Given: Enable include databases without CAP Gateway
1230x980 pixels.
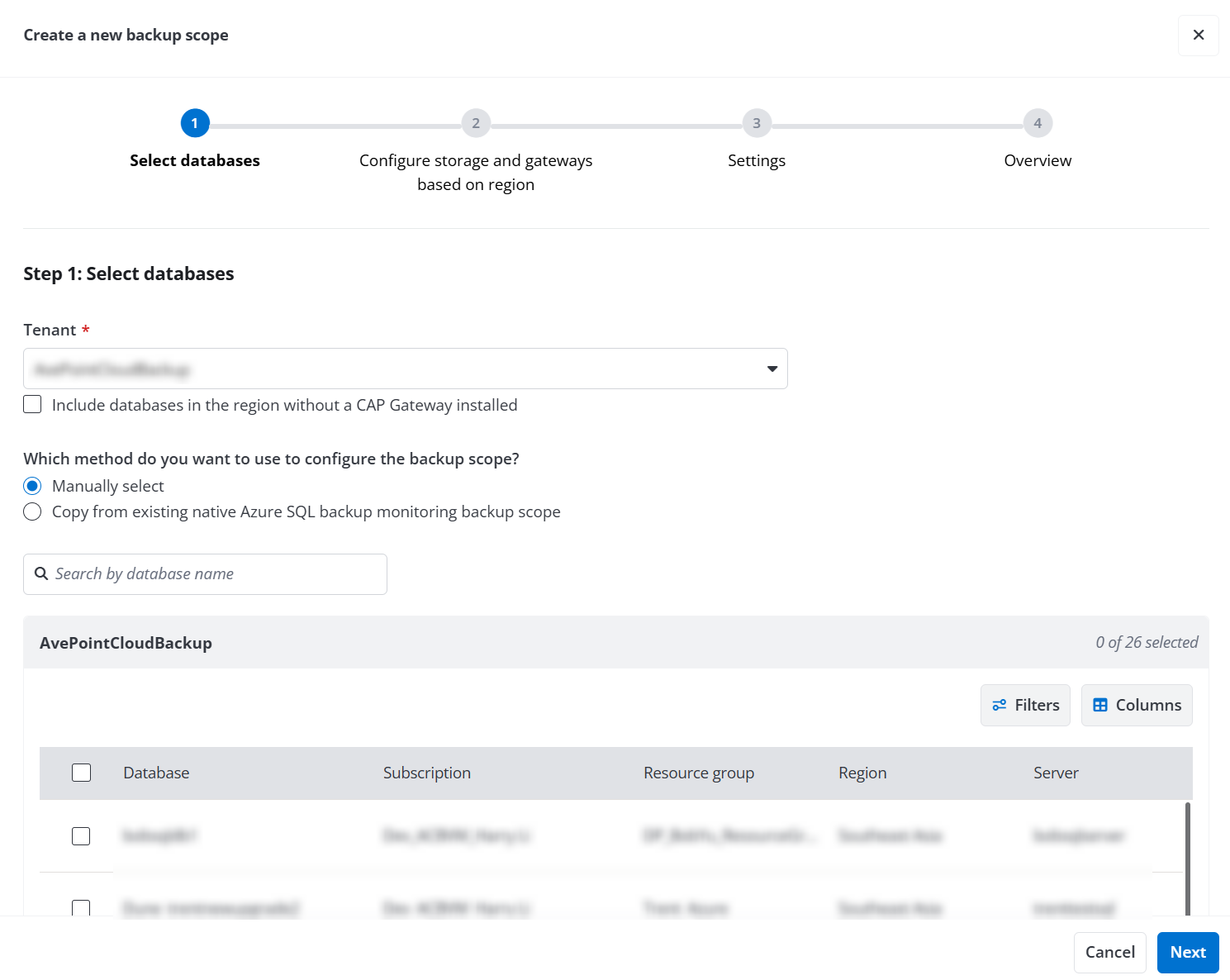Looking at the screenshot, I should tap(32, 404).
